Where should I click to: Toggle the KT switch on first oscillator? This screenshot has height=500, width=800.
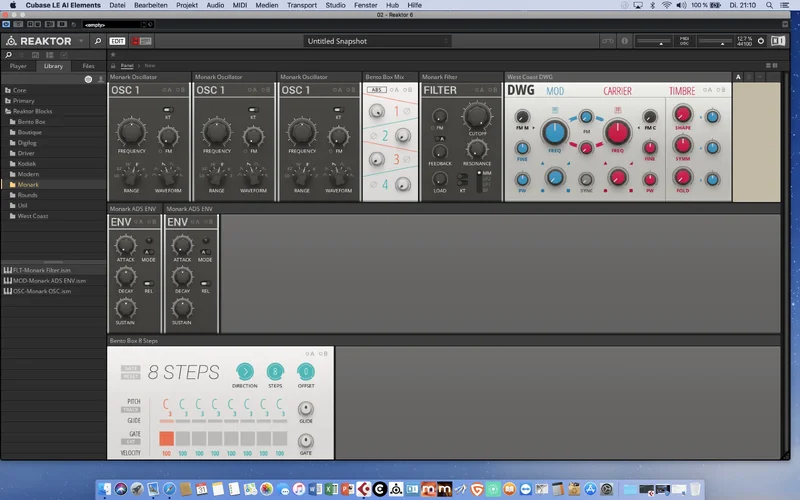point(168,108)
